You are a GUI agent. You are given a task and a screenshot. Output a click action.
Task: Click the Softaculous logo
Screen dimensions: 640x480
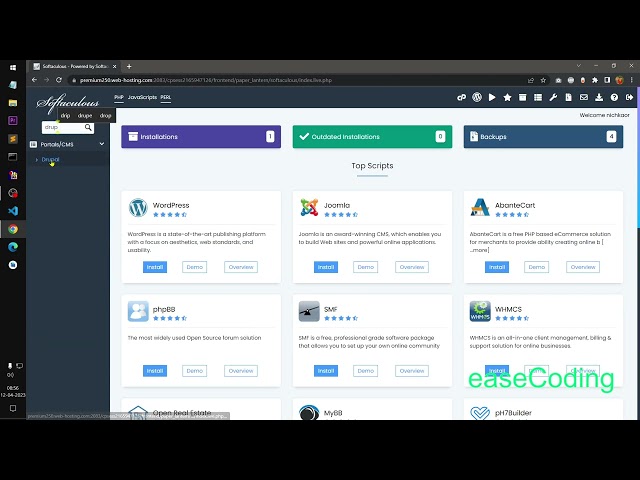pos(68,103)
